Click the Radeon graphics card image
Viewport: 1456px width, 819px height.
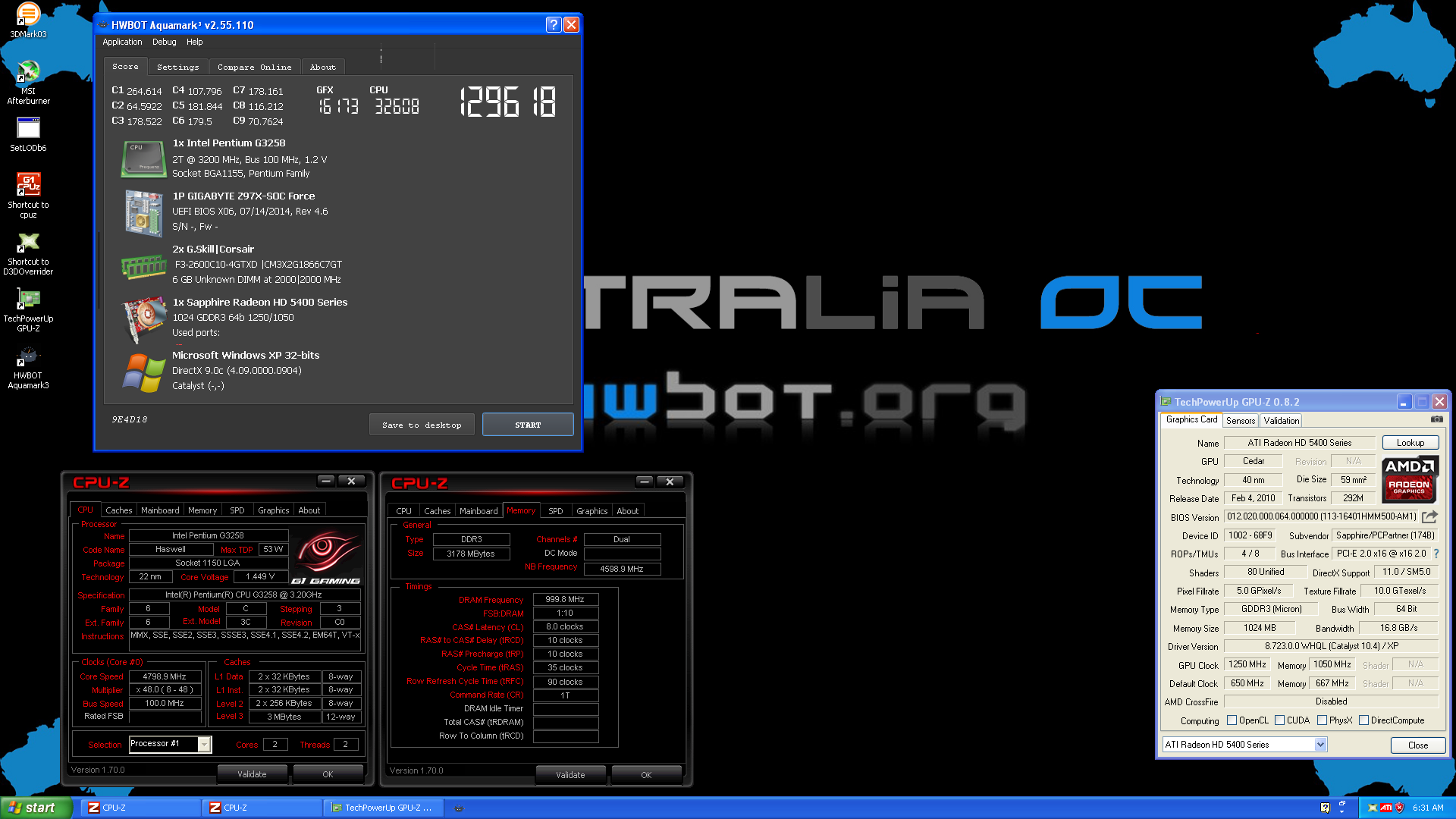[x=143, y=318]
